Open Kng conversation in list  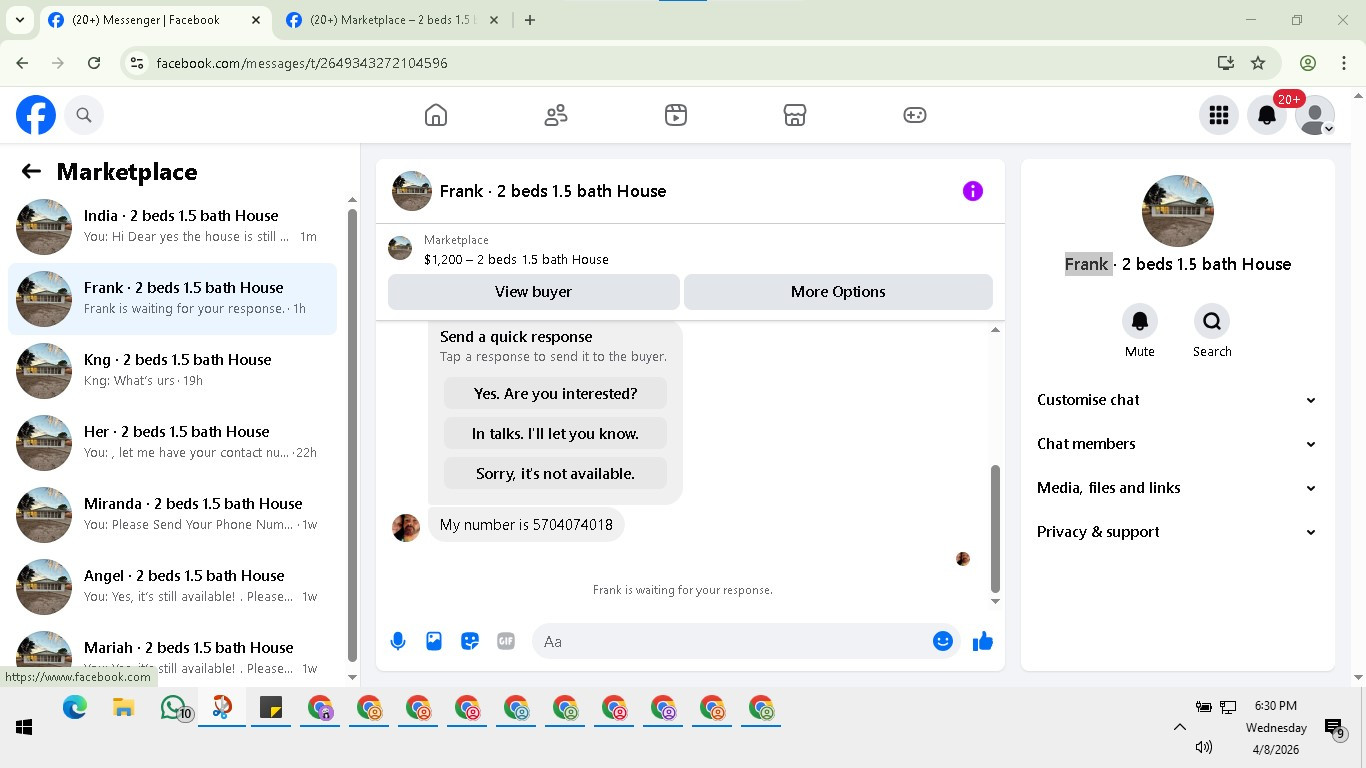(172, 371)
